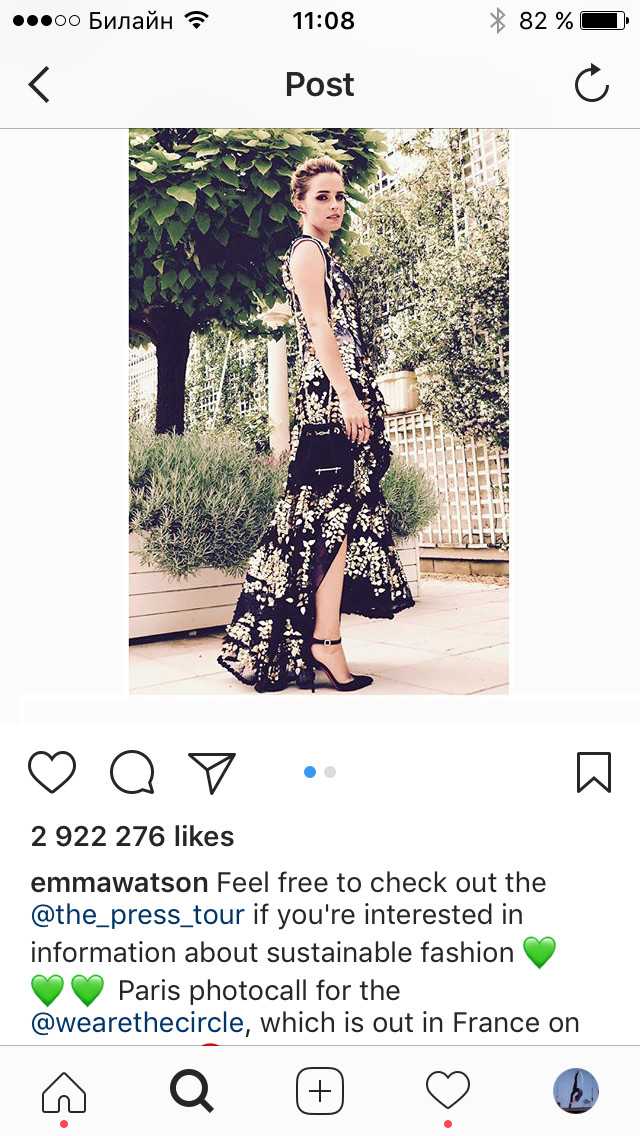This screenshot has height=1136, width=640.
Task: Select the second carousel dot indicator
Action: point(330,772)
